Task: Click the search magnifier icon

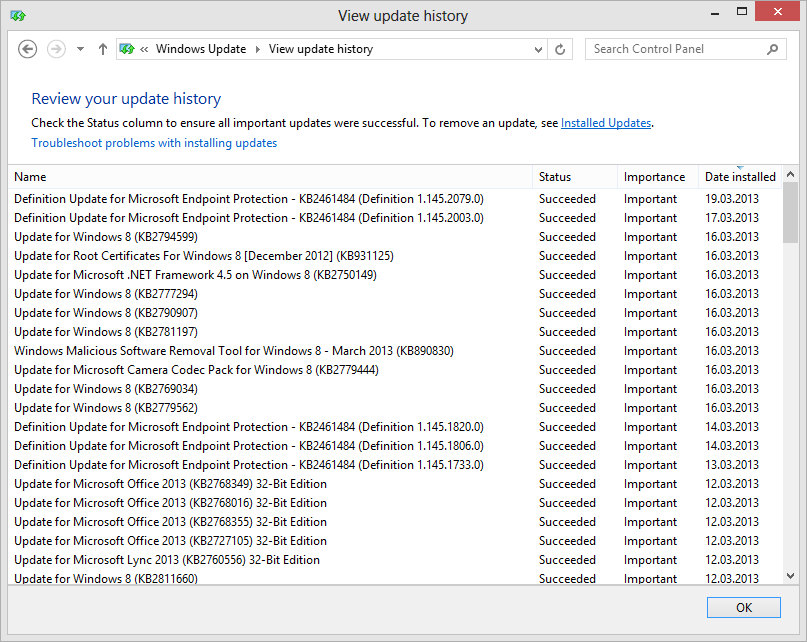Action: [x=772, y=49]
